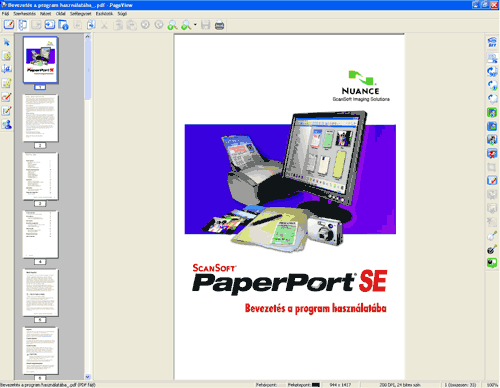Viewport: 500px width, 388px height.
Task: Choose the selection arrow tool on left
Action: [x=7, y=42]
